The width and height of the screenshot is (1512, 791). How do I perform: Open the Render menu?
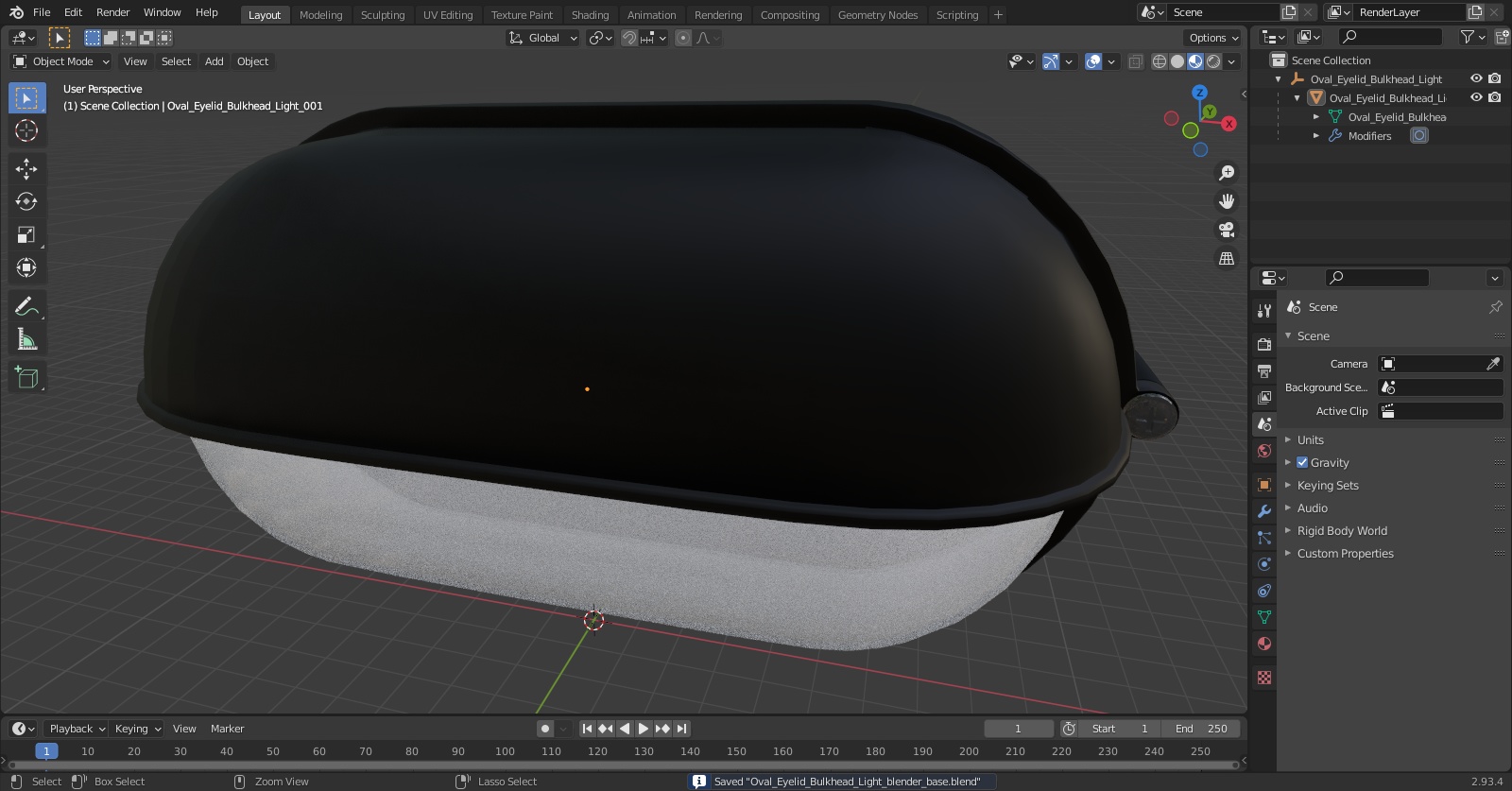112,12
